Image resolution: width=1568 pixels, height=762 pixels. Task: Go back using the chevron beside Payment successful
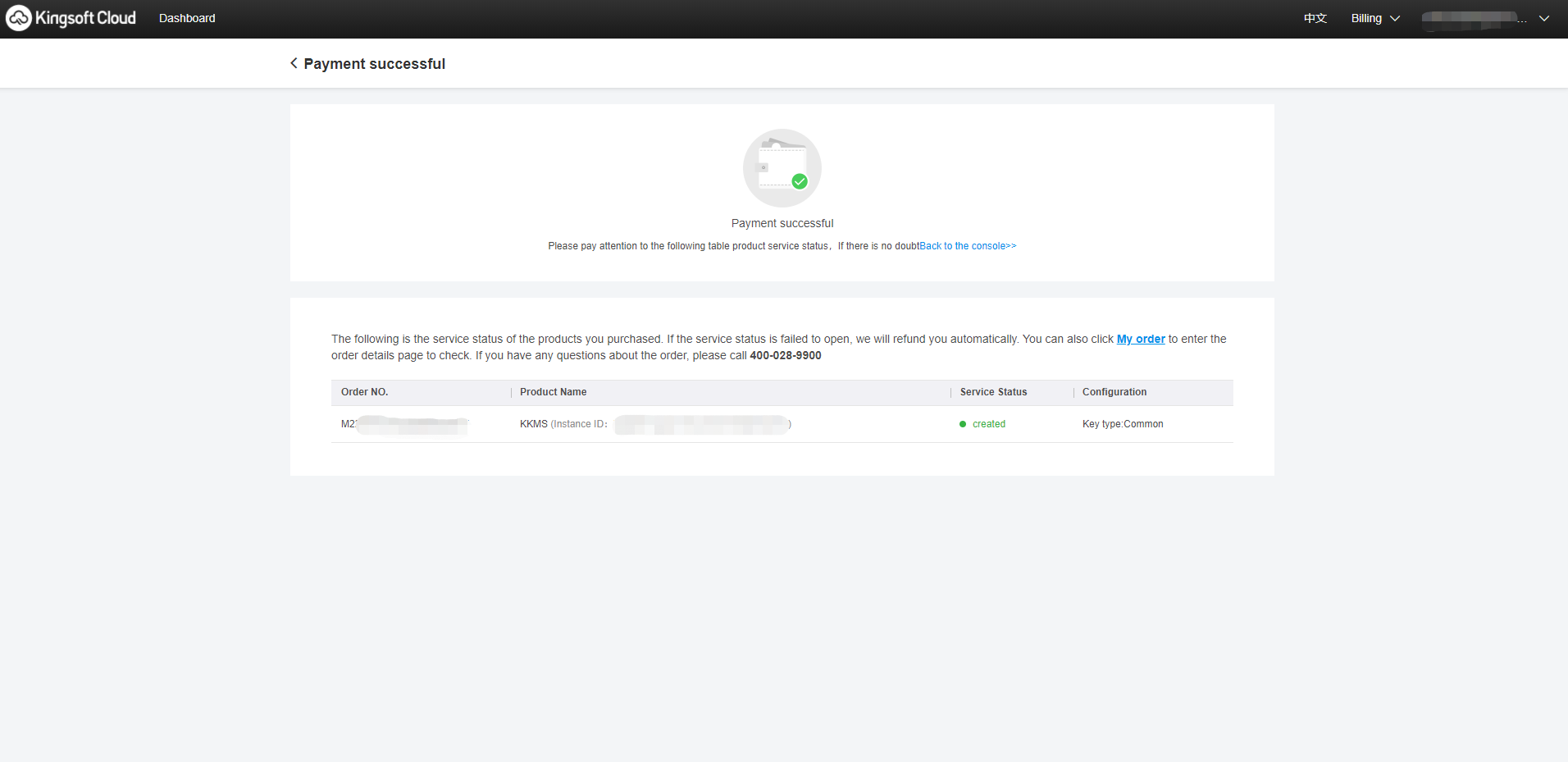click(294, 63)
